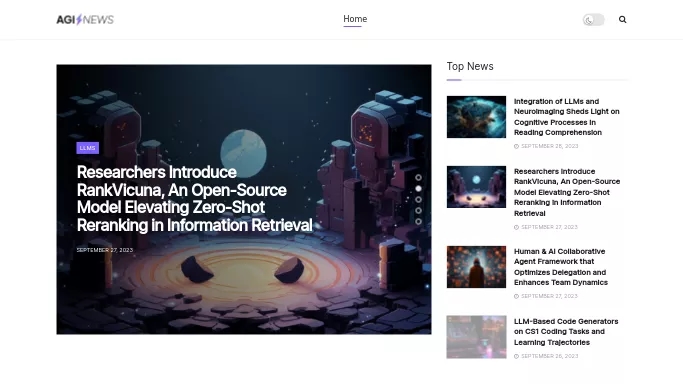Open the hooded figure article thumbnail

click(x=476, y=267)
